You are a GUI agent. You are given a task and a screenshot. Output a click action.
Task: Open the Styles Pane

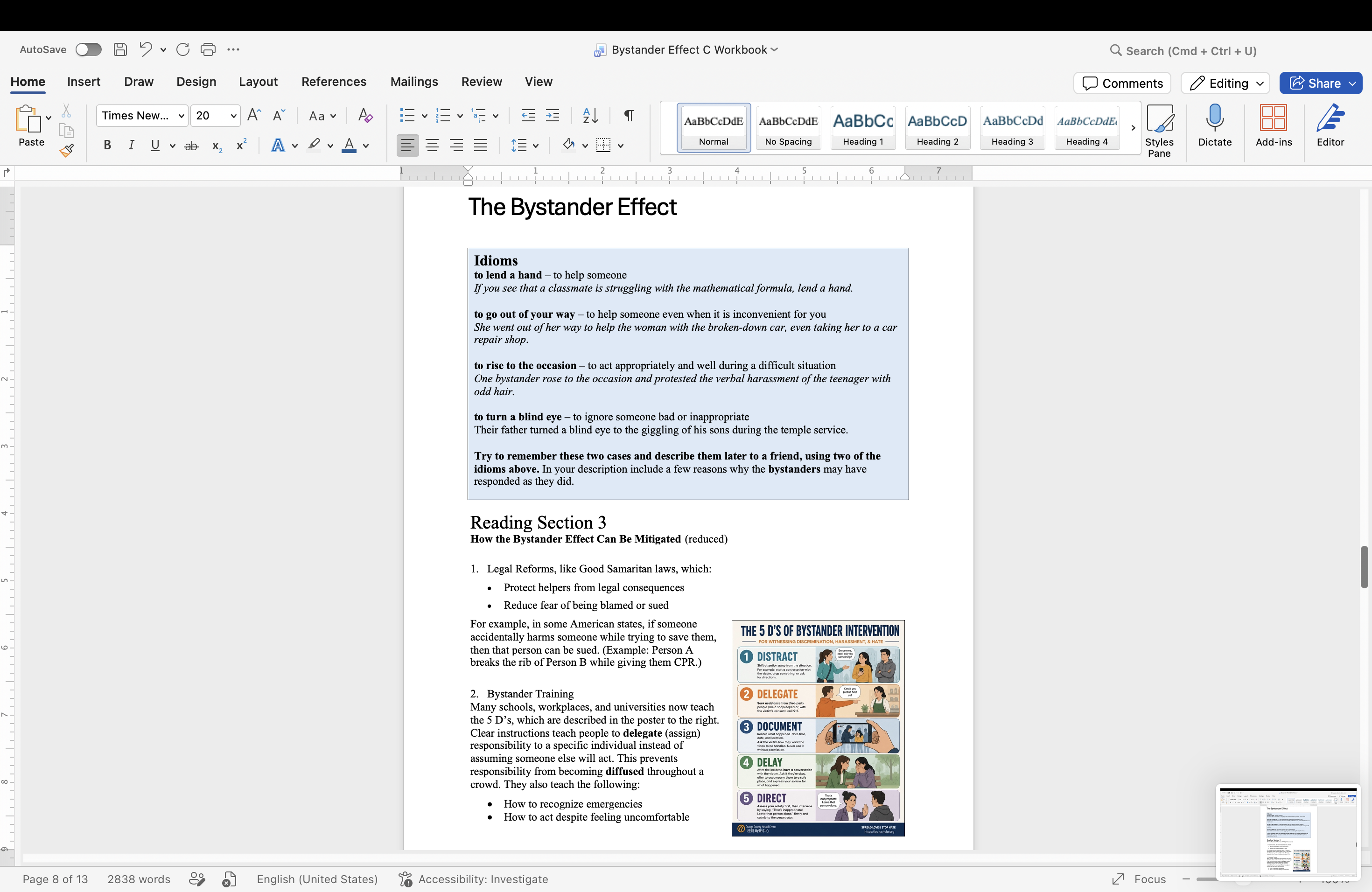[1159, 131]
